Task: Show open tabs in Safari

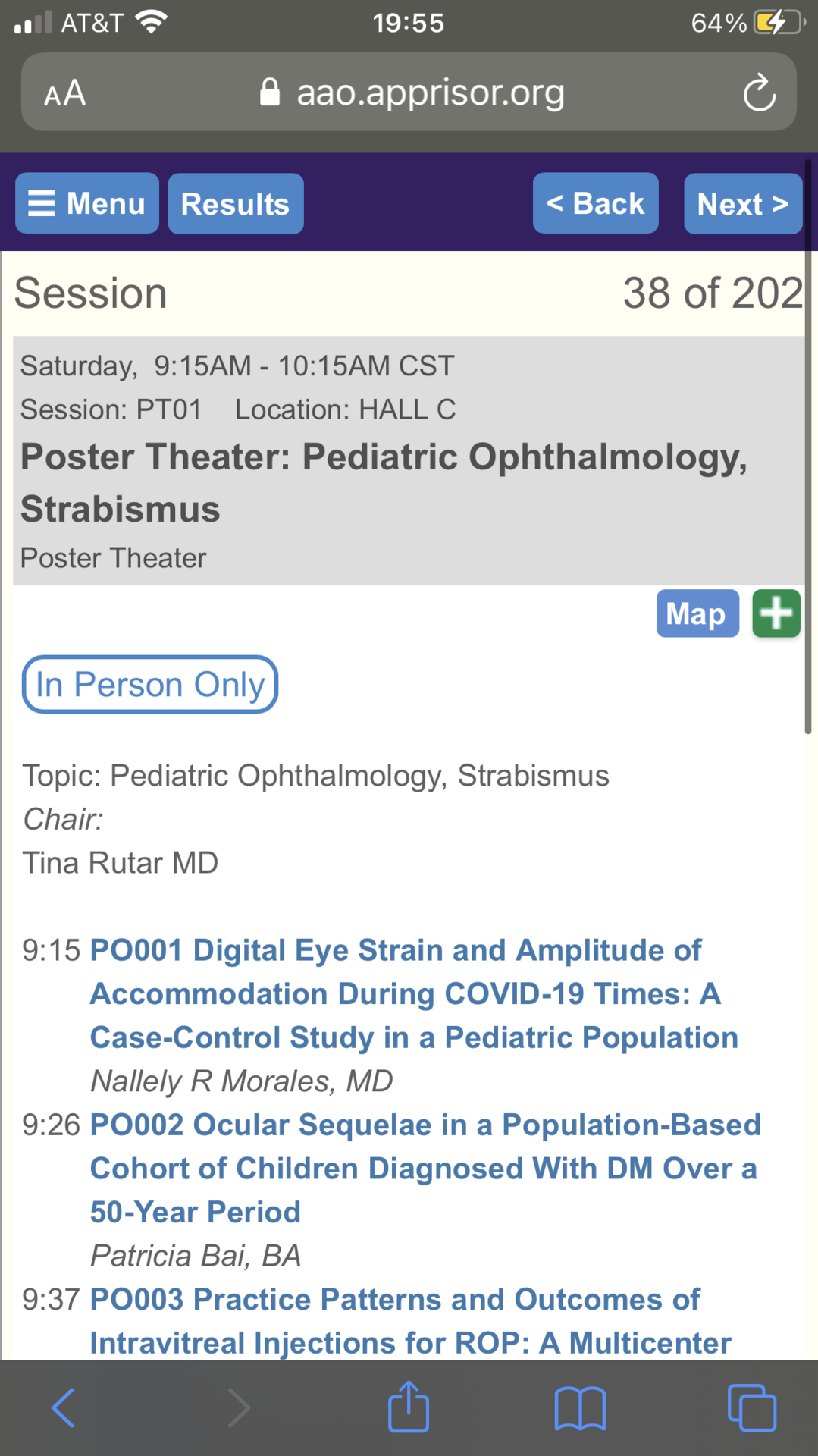Action: click(751, 1408)
